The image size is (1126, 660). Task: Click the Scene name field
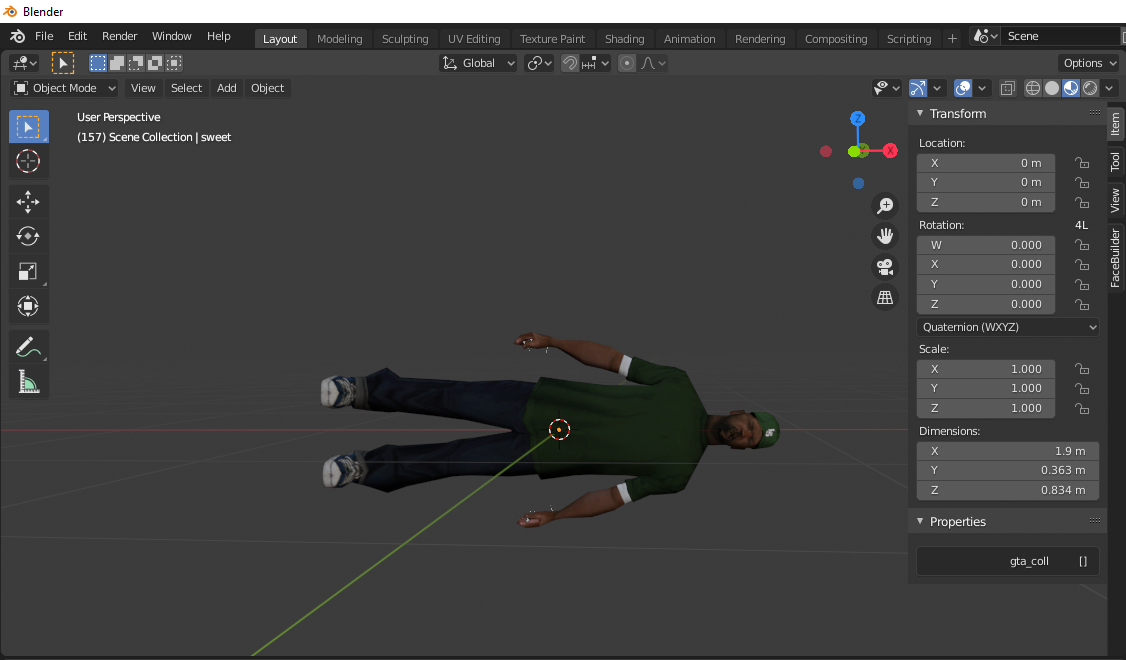click(1060, 36)
